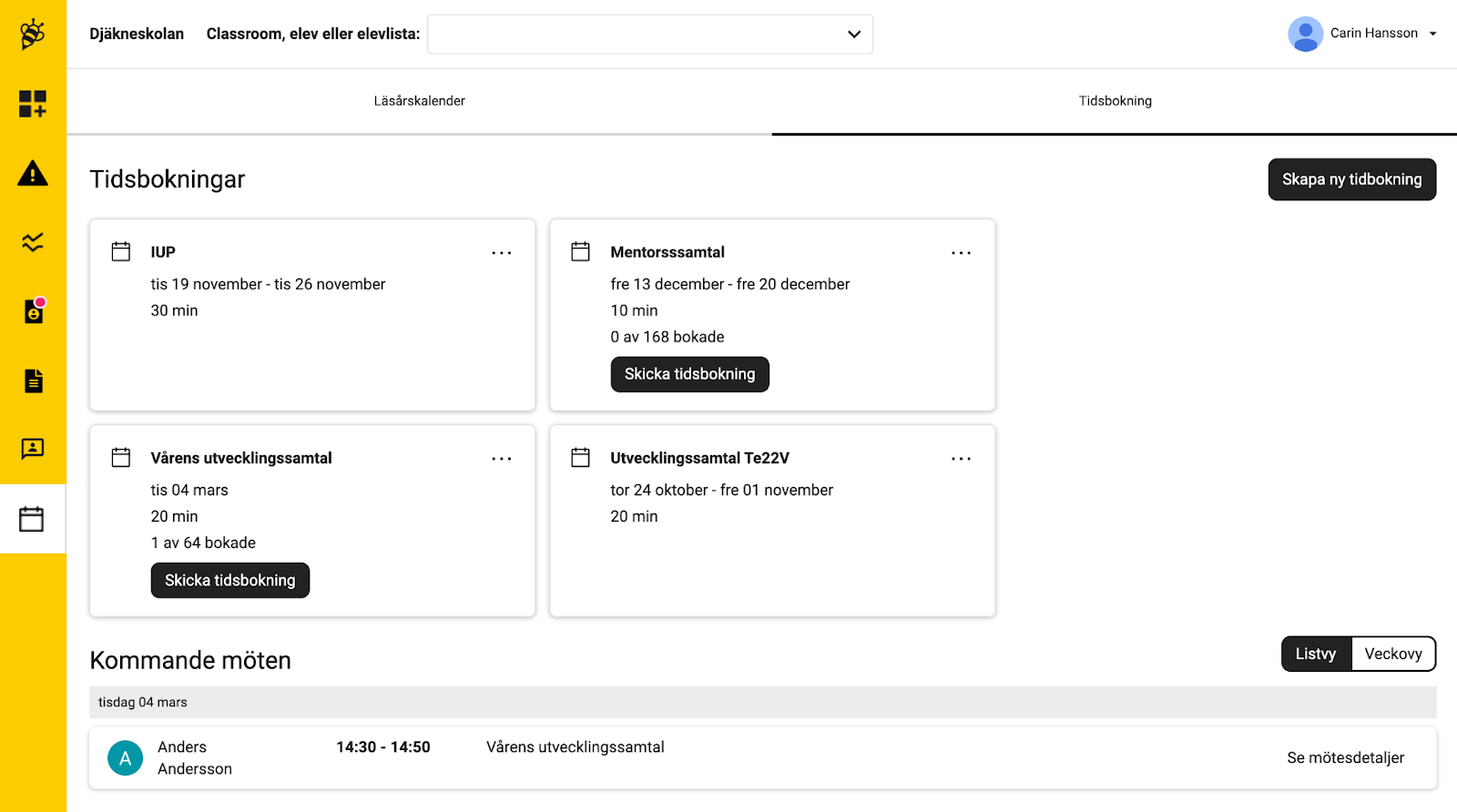Open the notification badge sidebar icon
Screen dimensions: 1457x812
click(33, 311)
